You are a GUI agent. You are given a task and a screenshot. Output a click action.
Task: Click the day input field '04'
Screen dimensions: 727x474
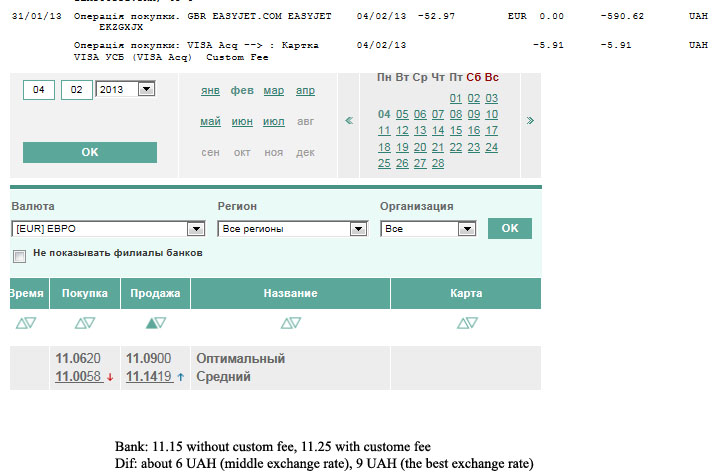[39, 90]
